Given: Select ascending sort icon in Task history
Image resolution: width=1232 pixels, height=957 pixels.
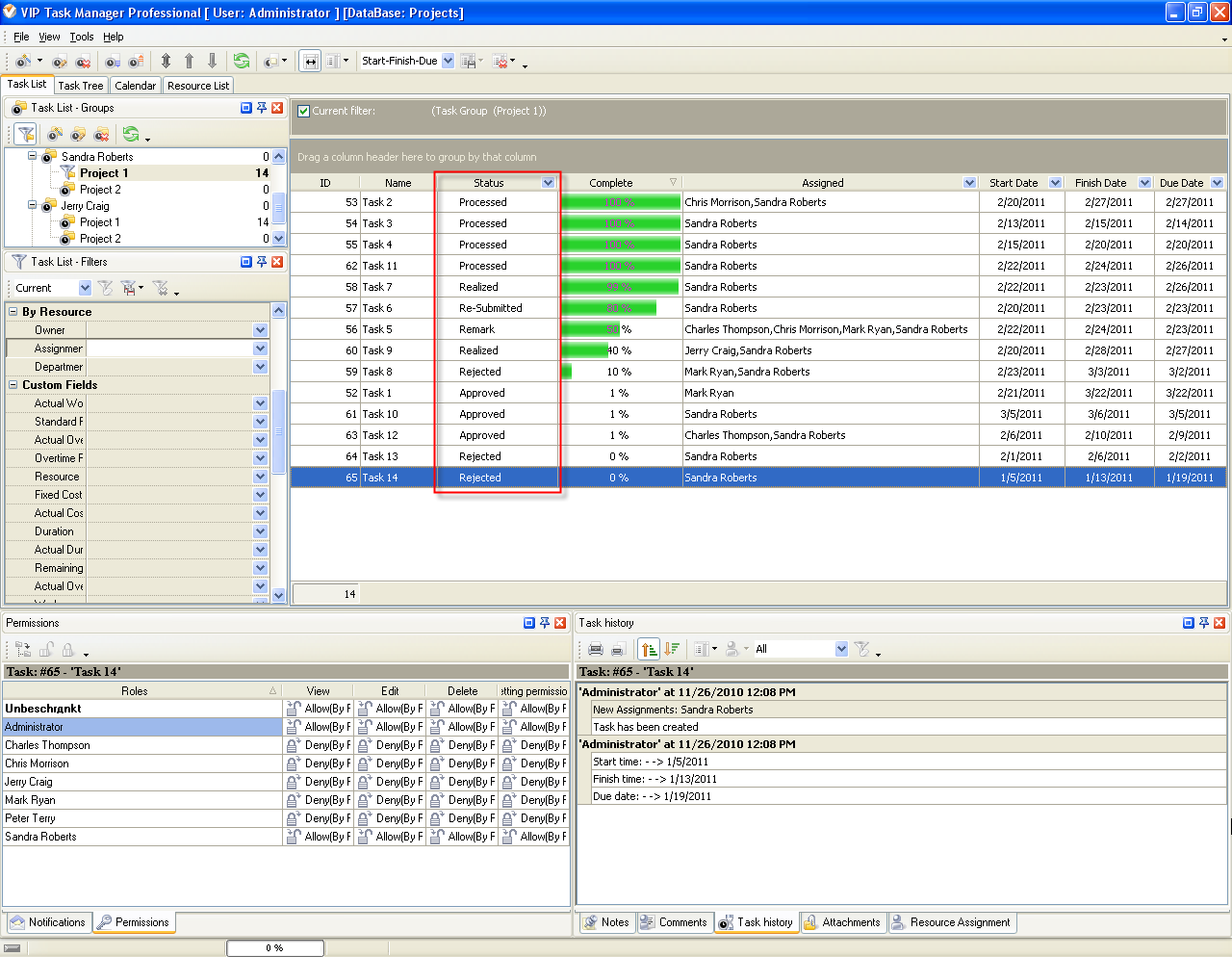Looking at the screenshot, I should tap(649, 649).
